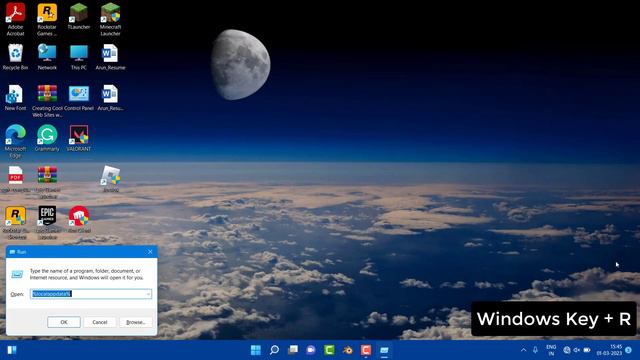Select the WinRAR archive beside the PDF file
Screen dimensions: 640x360
pyautogui.click(x=47, y=182)
